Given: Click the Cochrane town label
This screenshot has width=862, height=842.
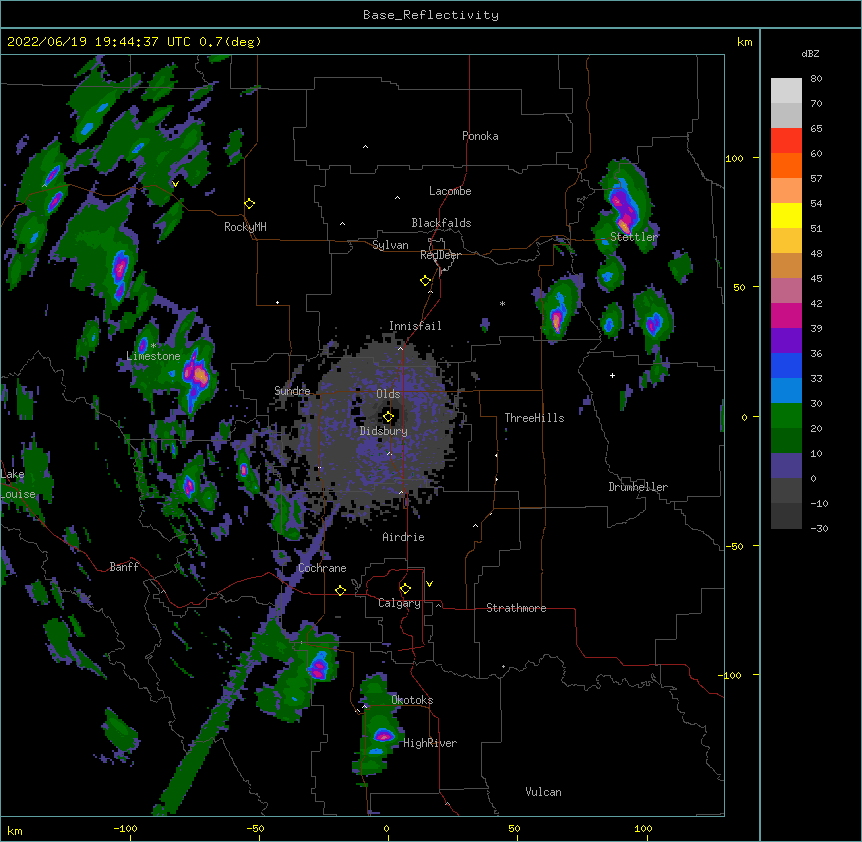Looking at the screenshot, I should [x=322, y=568].
